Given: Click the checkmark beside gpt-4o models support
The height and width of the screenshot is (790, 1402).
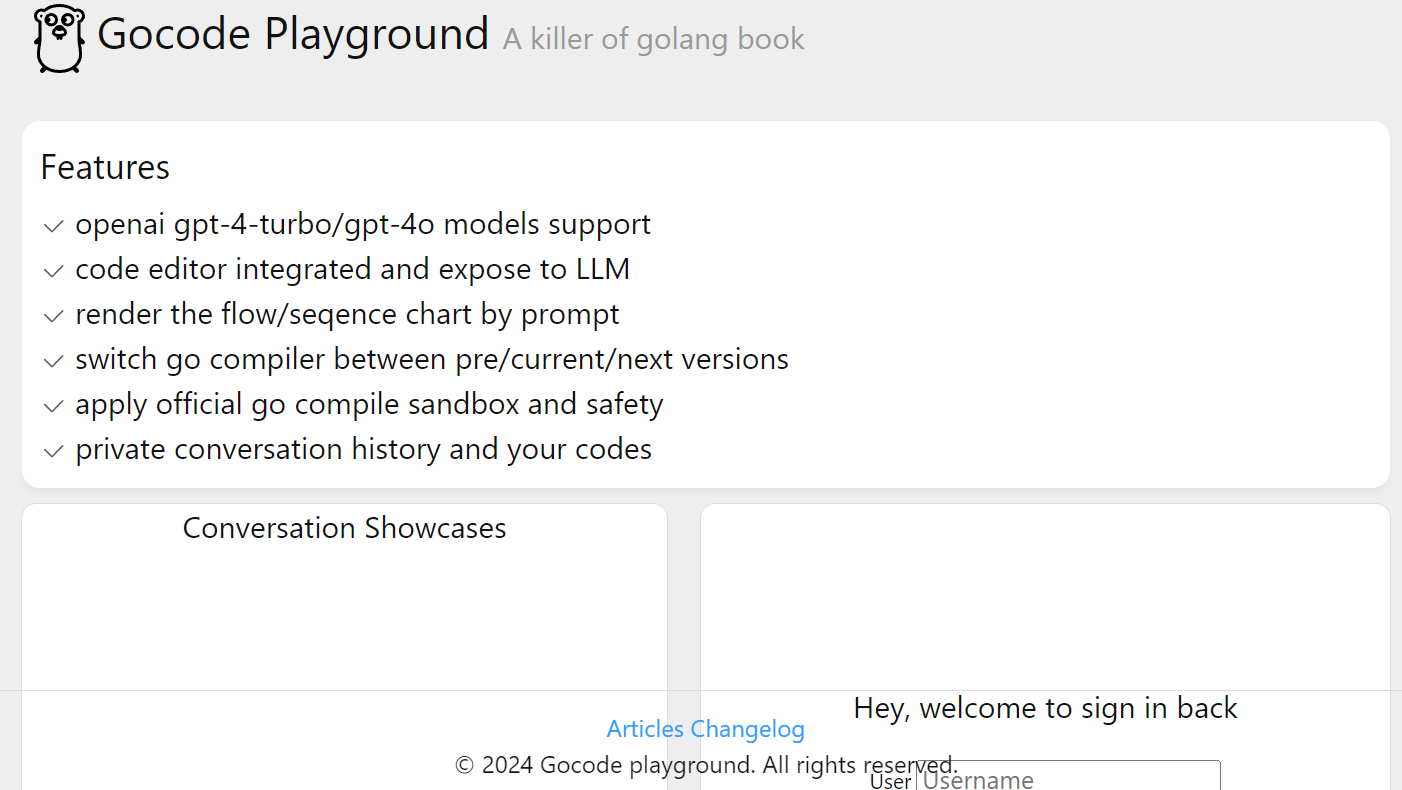Looking at the screenshot, I should 52,226.
